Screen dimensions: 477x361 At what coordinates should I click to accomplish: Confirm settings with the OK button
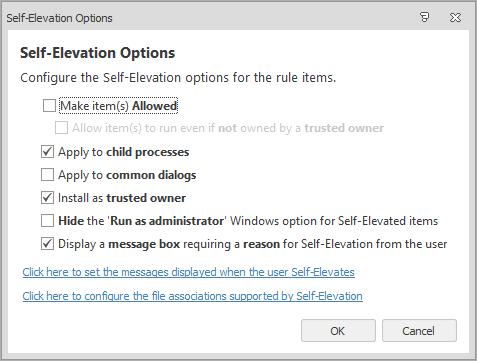point(338,331)
